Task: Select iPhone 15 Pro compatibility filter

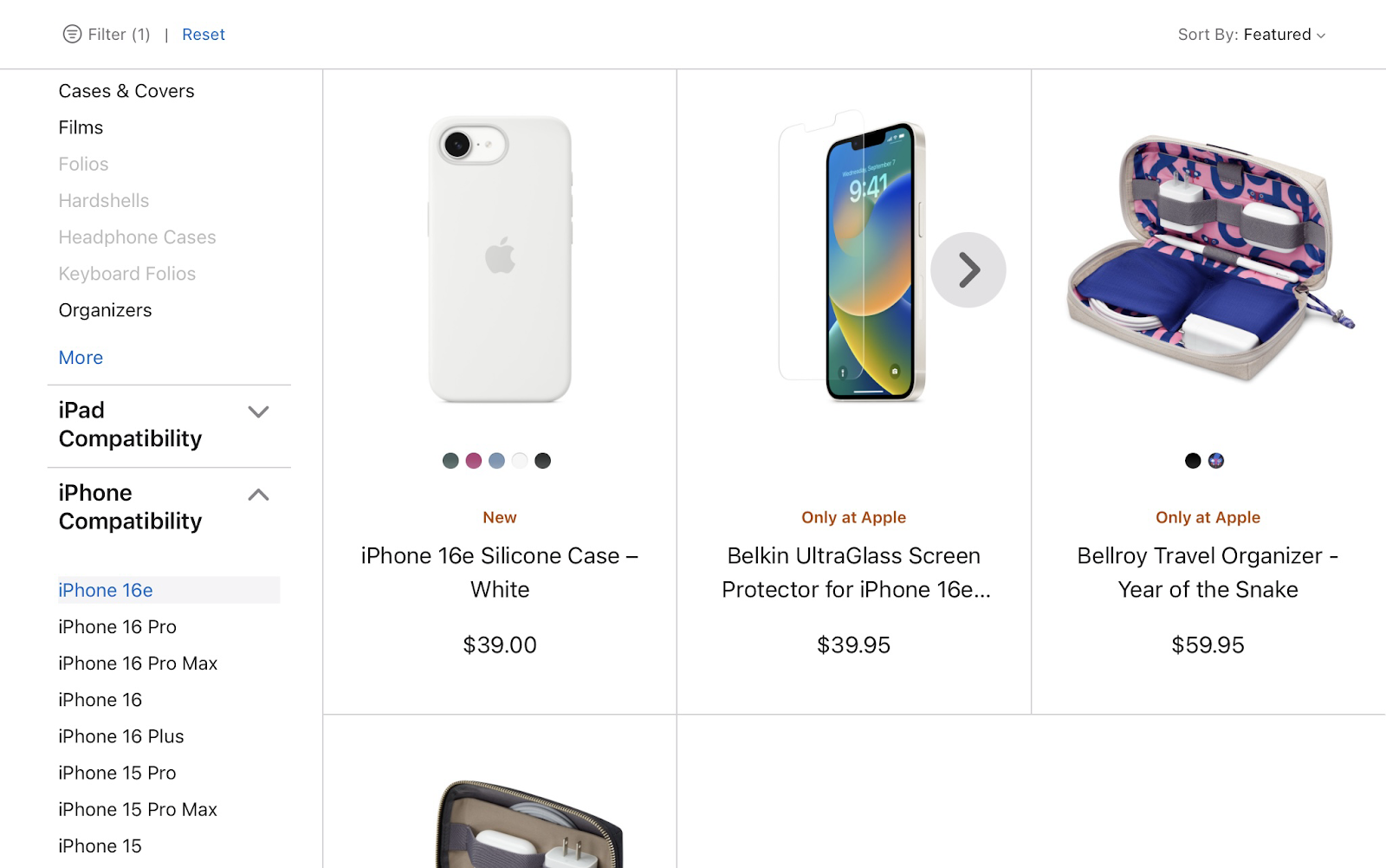Action: point(116,772)
